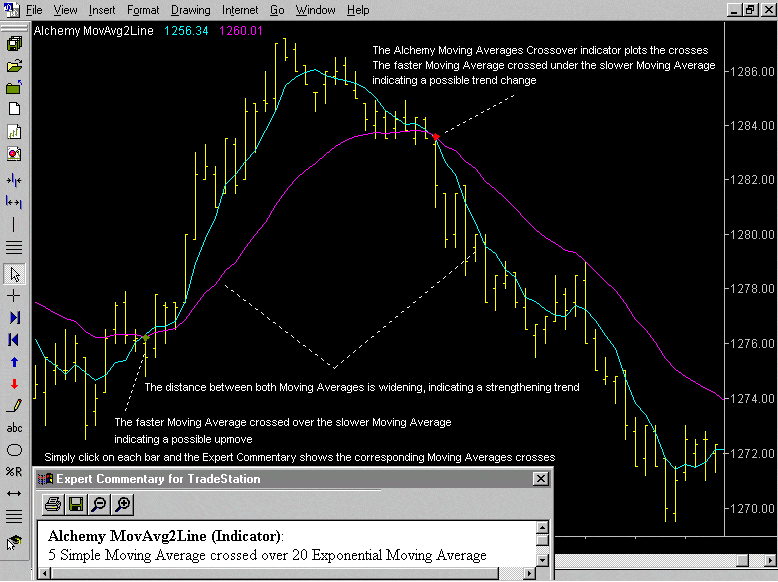Open the application document icon in menu bar

point(10,10)
